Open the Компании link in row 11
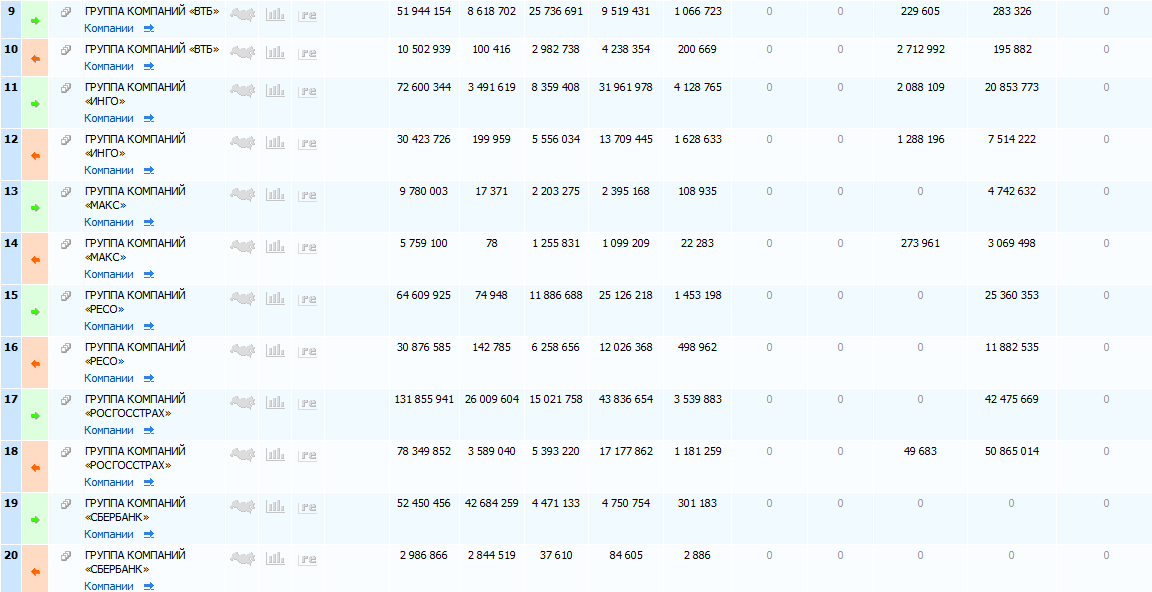 click(109, 118)
